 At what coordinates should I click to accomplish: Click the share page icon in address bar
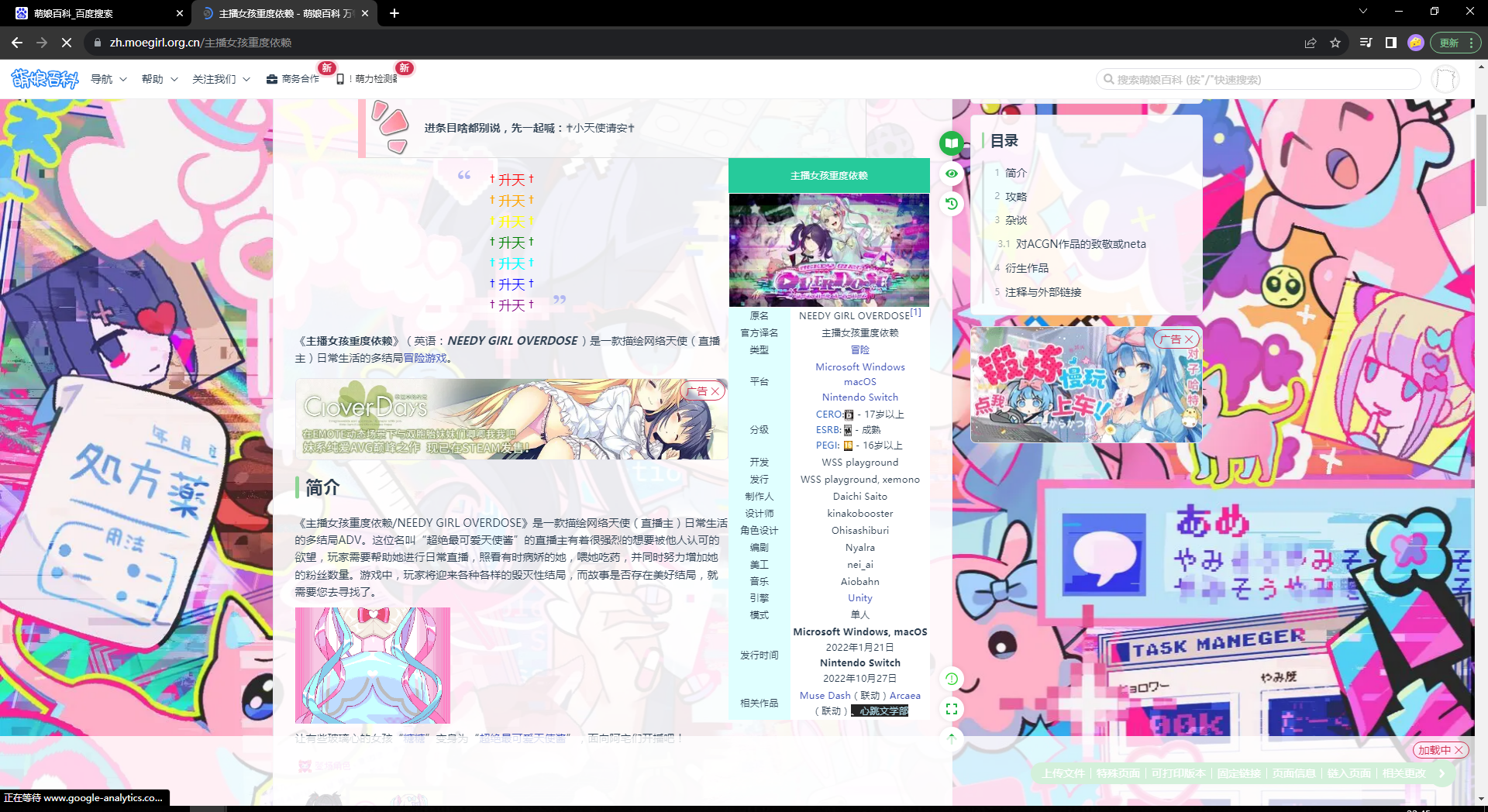[1310, 43]
